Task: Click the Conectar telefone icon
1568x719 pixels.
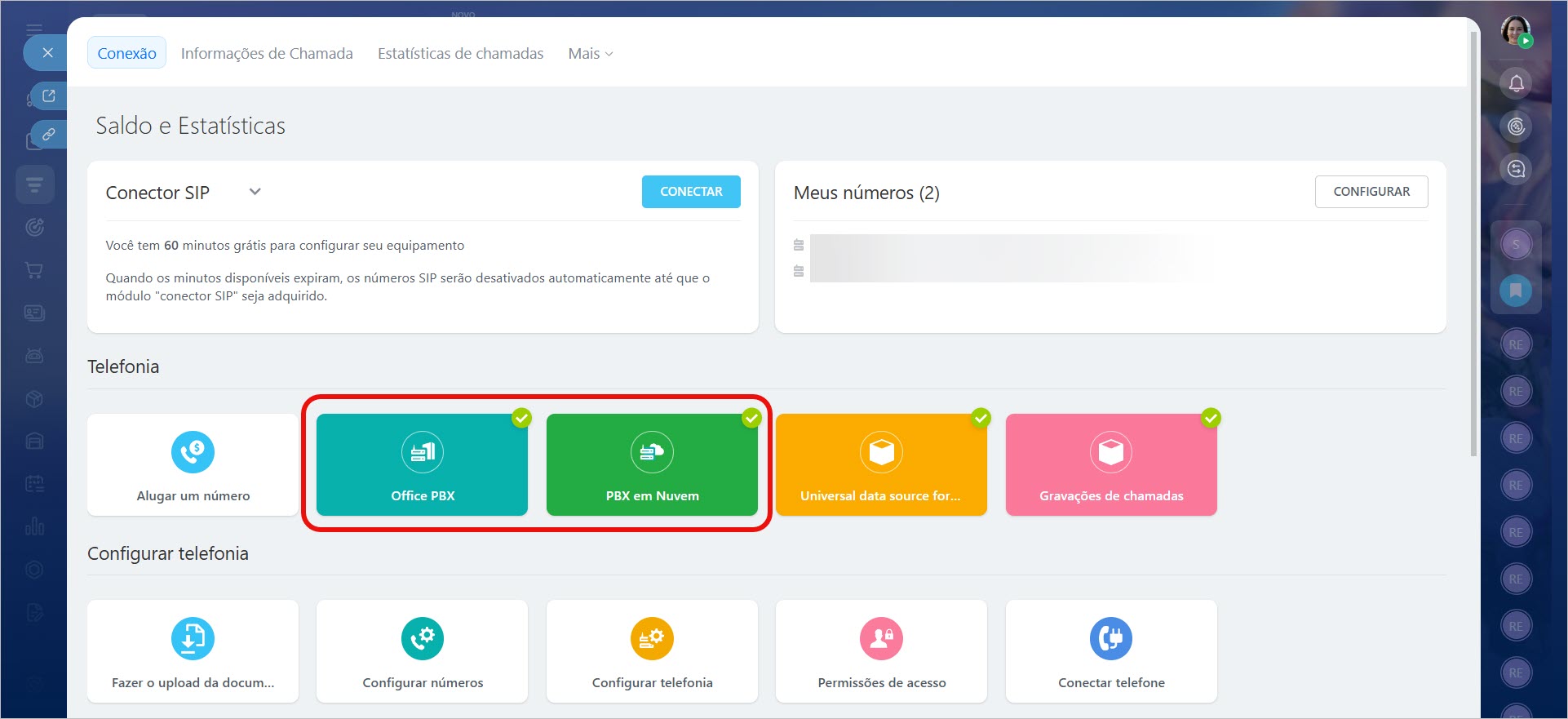Action: 1110,638
